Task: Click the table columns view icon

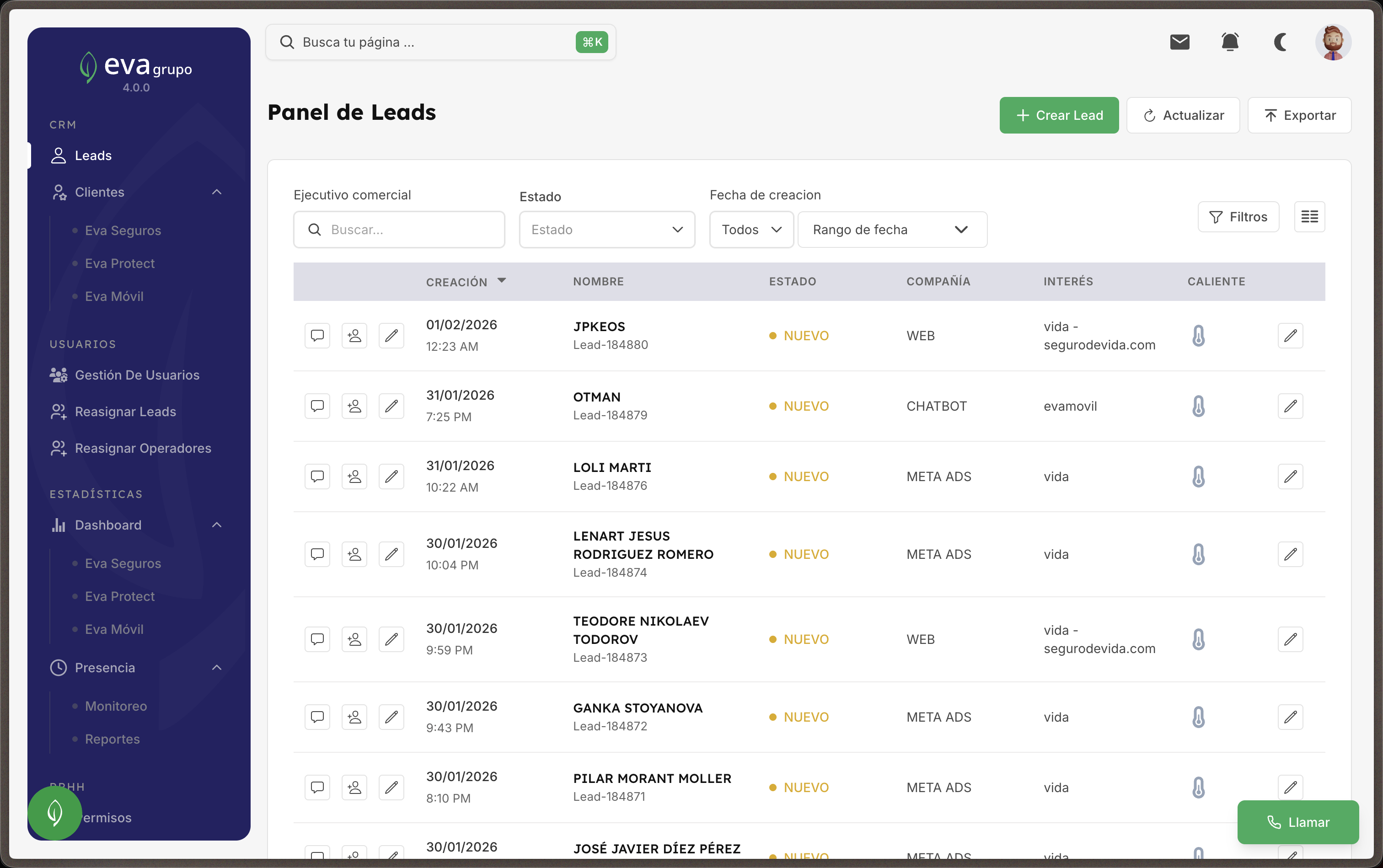Action: click(1309, 217)
